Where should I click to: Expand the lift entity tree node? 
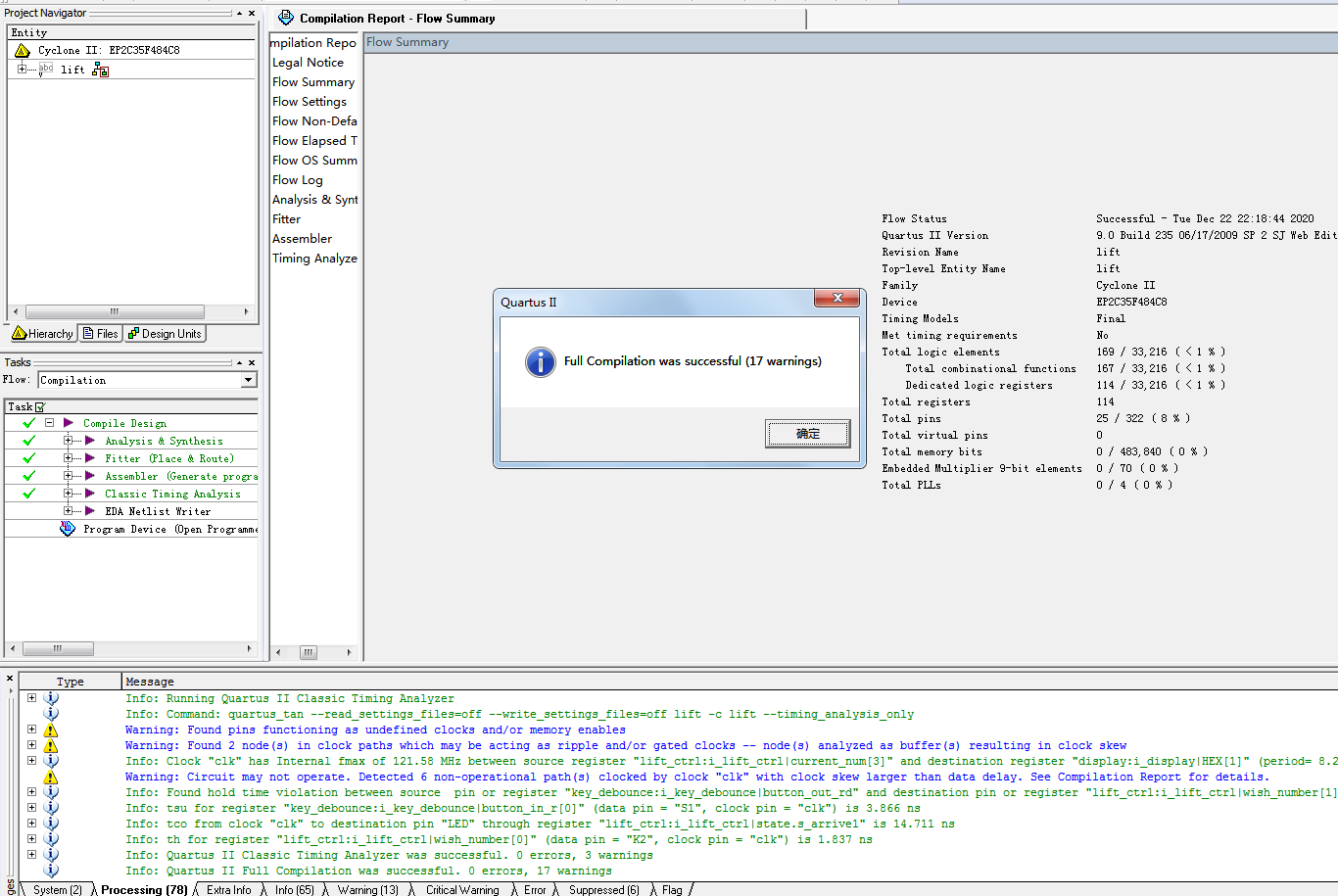coord(22,69)
